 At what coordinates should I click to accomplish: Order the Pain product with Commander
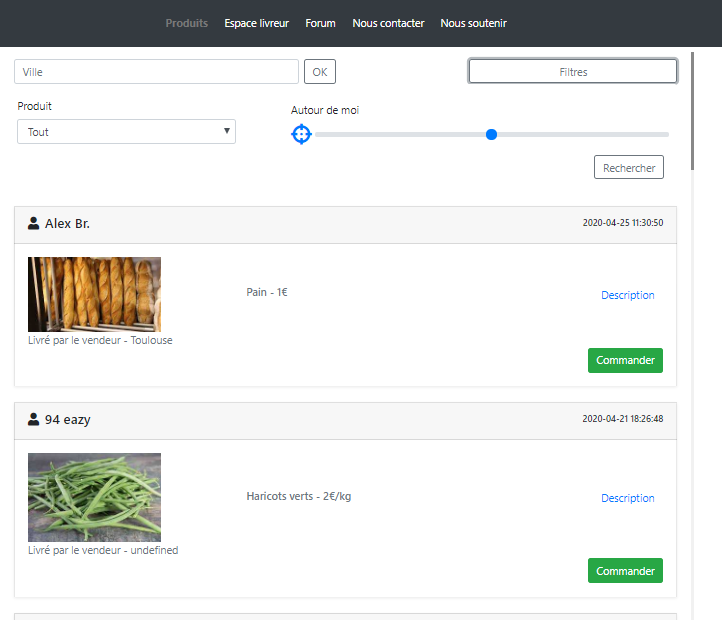coord(625,360)
